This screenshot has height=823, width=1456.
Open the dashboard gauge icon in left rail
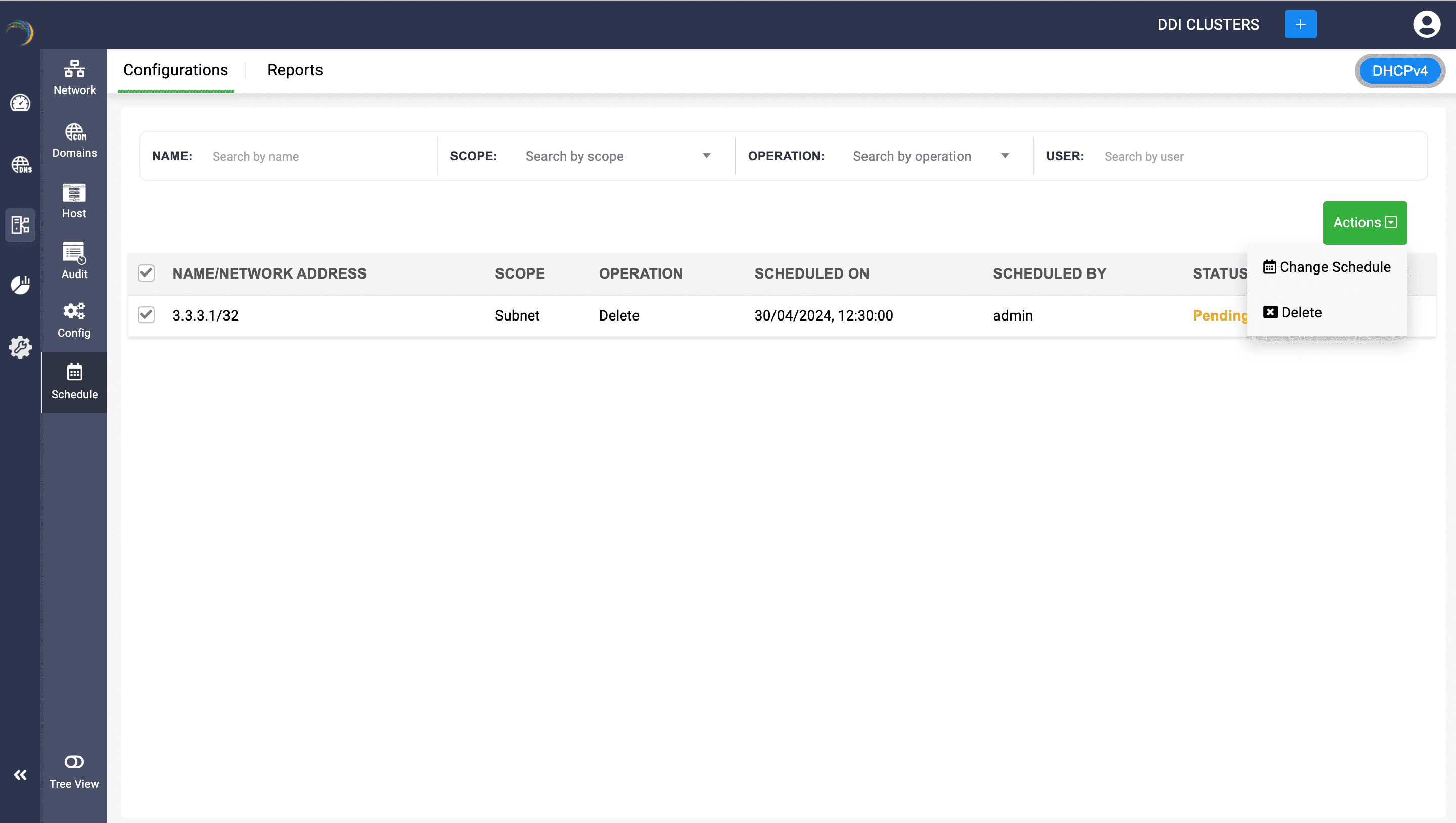[x=20, y=104]
